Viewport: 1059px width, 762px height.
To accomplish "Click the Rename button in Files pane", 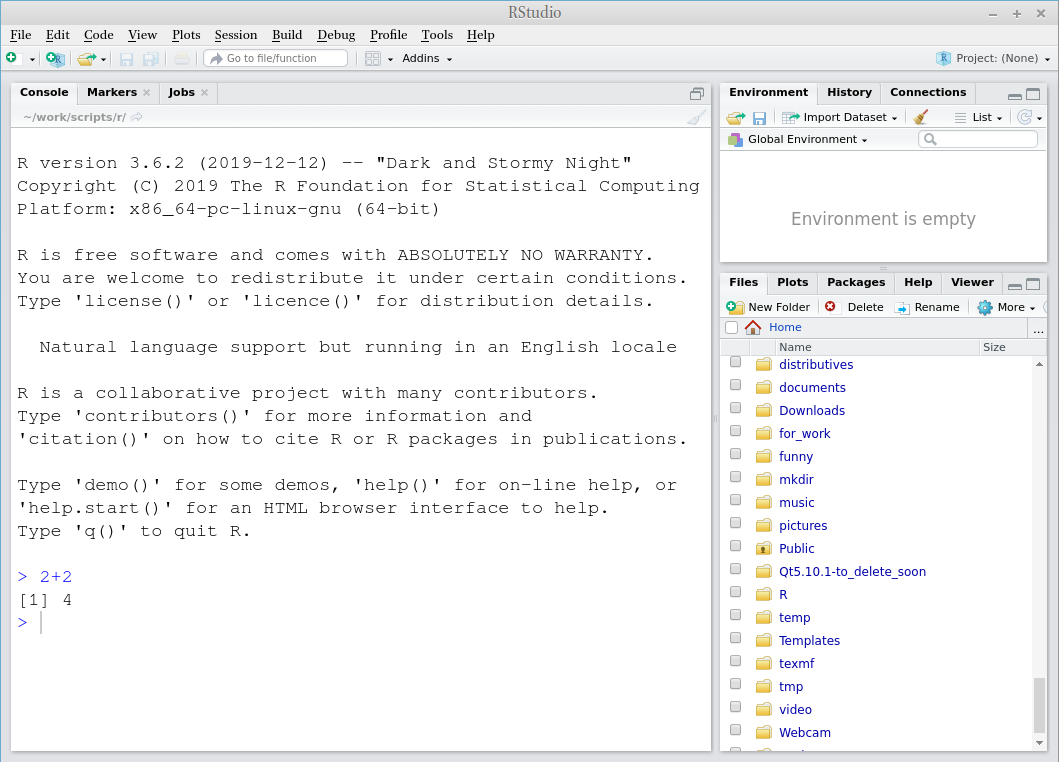I will pos(927,307).
